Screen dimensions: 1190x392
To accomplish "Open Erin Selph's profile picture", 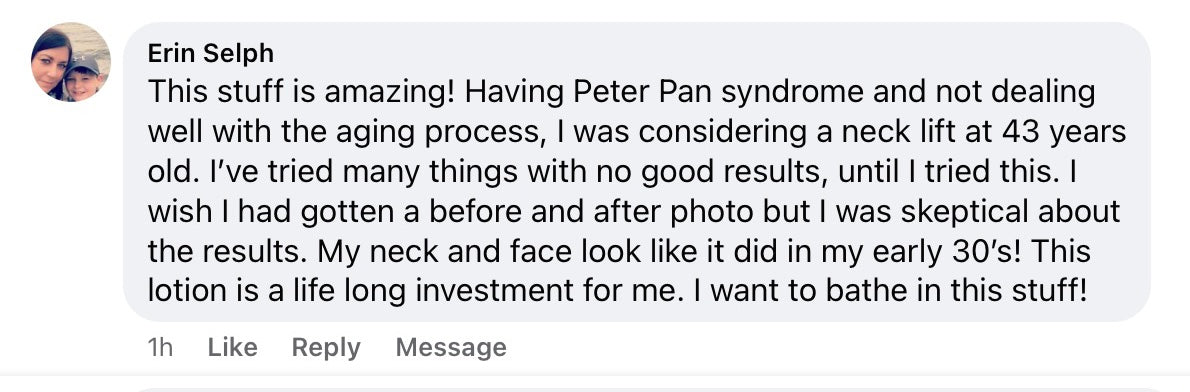I will 71,62.
